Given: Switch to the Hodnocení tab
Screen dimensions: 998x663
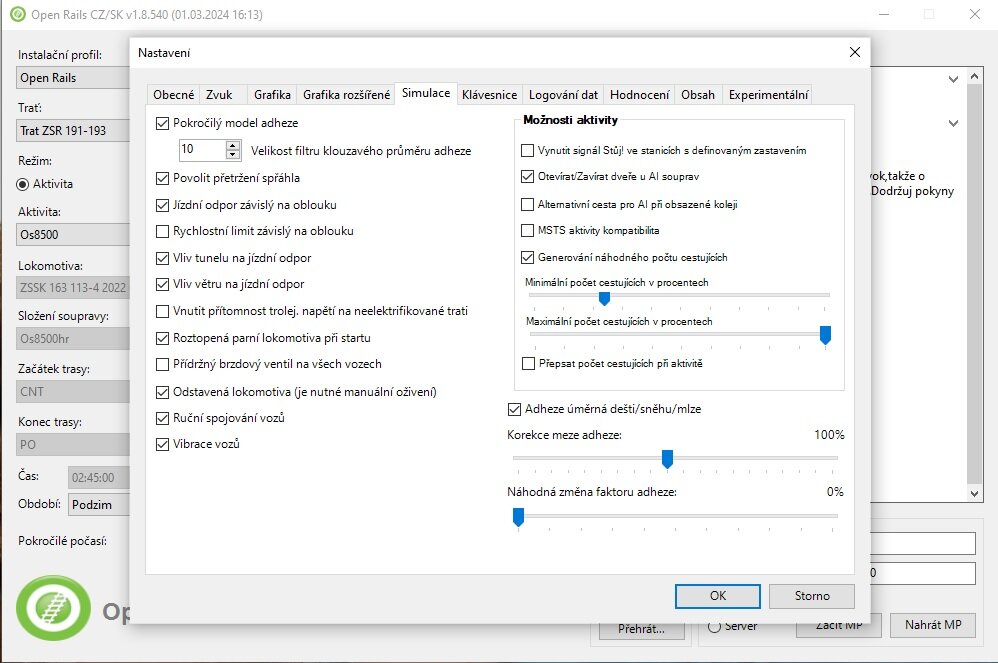Looking at the screenshot, I should 639,95.
